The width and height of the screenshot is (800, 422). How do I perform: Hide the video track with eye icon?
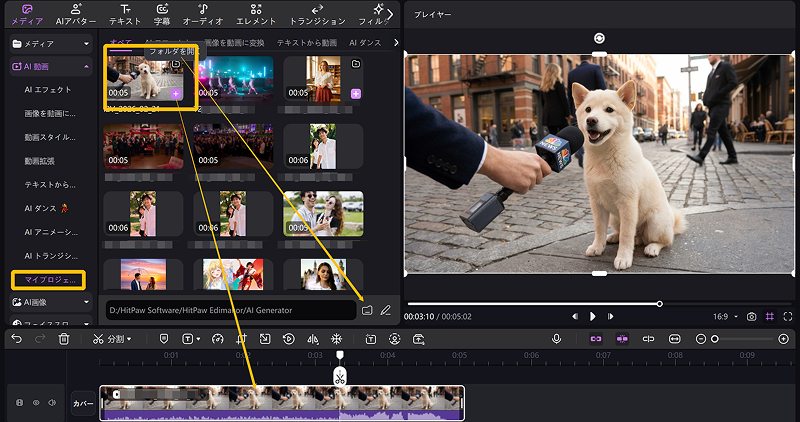(36, 403)
